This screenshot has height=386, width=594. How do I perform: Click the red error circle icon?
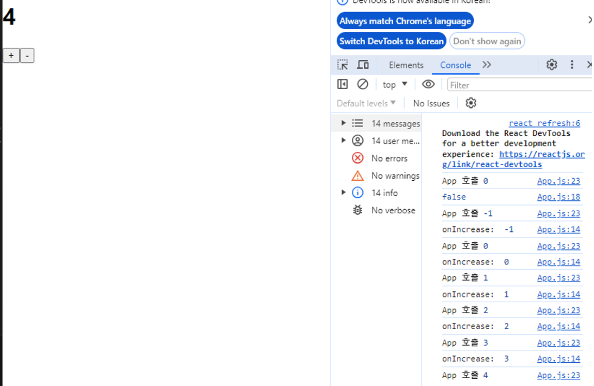tap(357, 158)
